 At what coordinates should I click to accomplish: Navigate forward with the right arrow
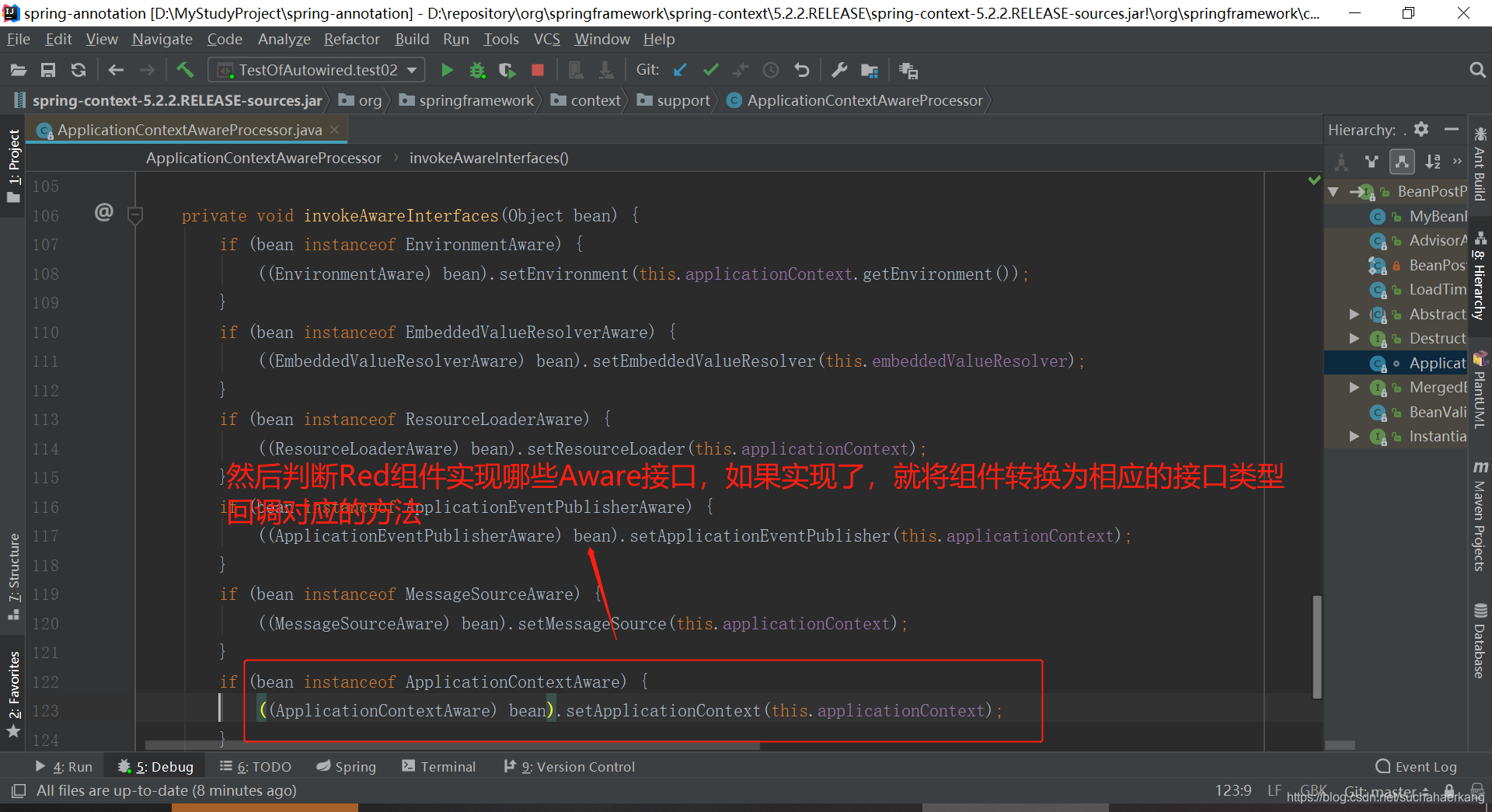click(147, 70)
